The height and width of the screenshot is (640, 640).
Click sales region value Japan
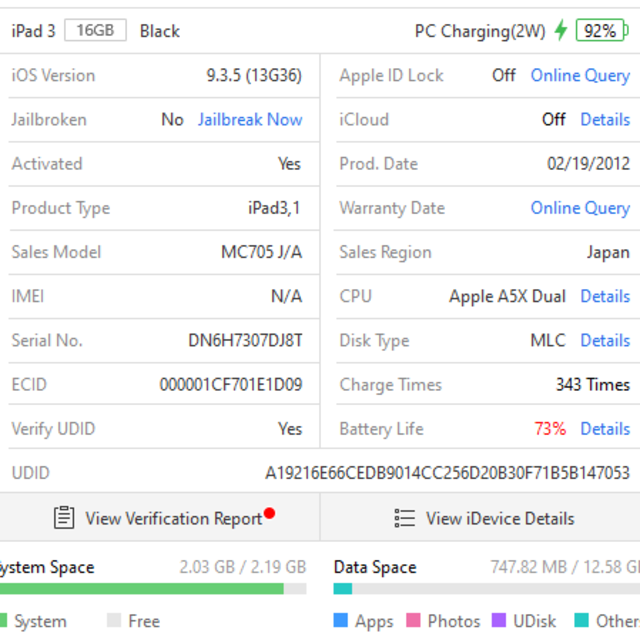(x=608, y=253)
